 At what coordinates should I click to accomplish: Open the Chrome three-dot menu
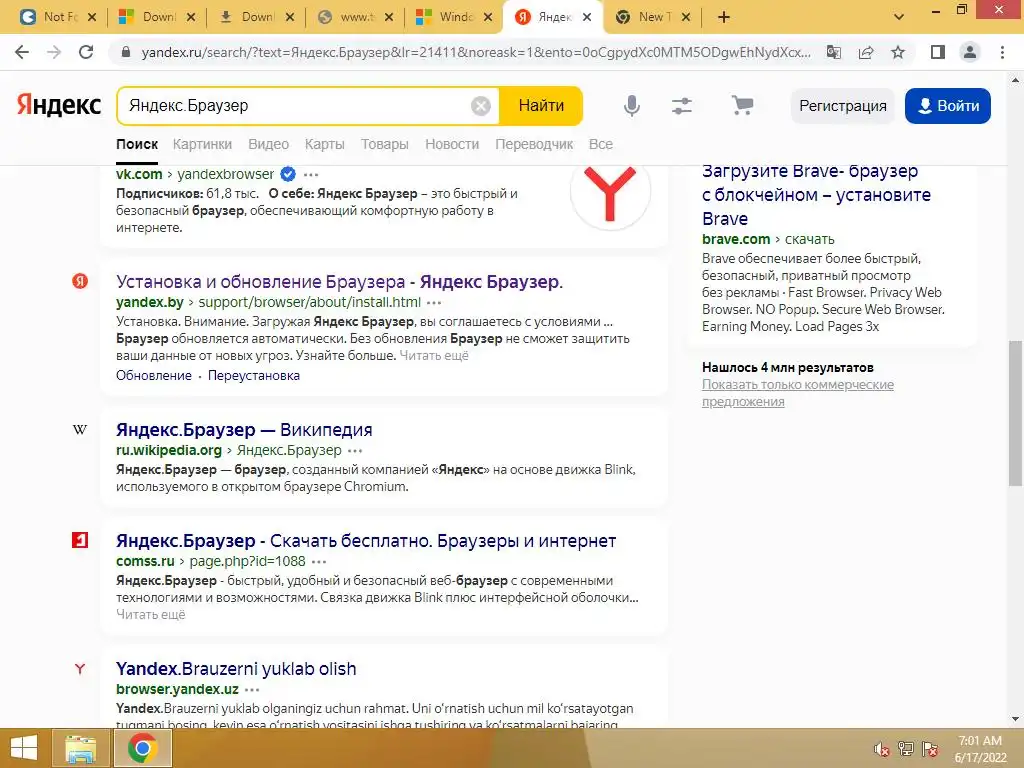pyautogui.click(x=1002, y=52)
